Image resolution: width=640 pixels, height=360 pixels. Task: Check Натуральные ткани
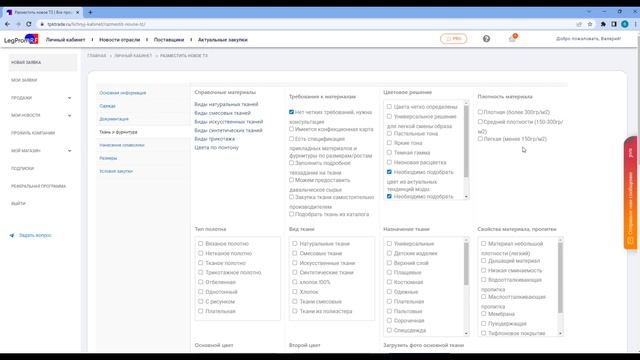[x=295, y=243]
